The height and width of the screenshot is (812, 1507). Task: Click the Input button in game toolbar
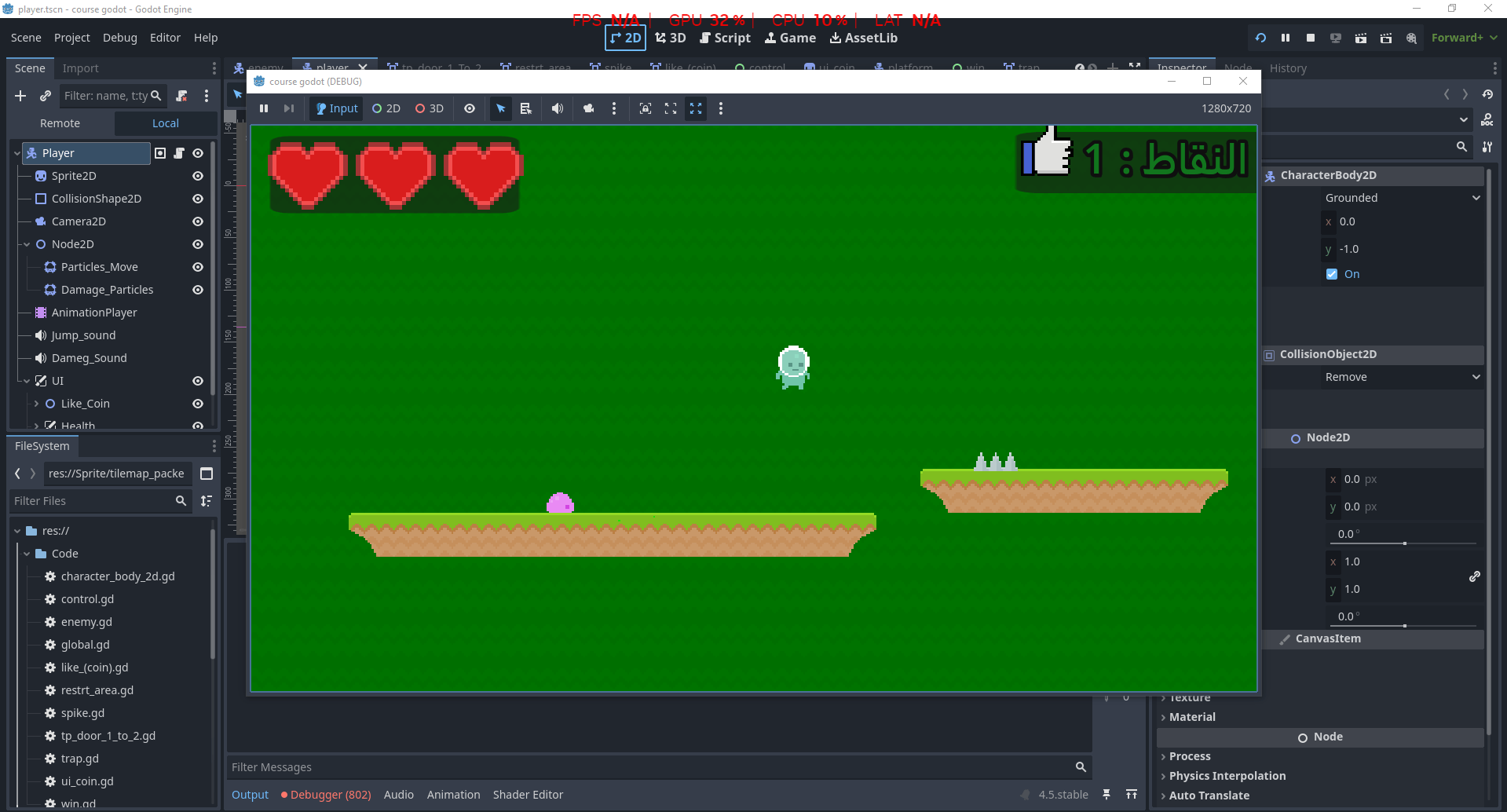click(x=336, y=108)
